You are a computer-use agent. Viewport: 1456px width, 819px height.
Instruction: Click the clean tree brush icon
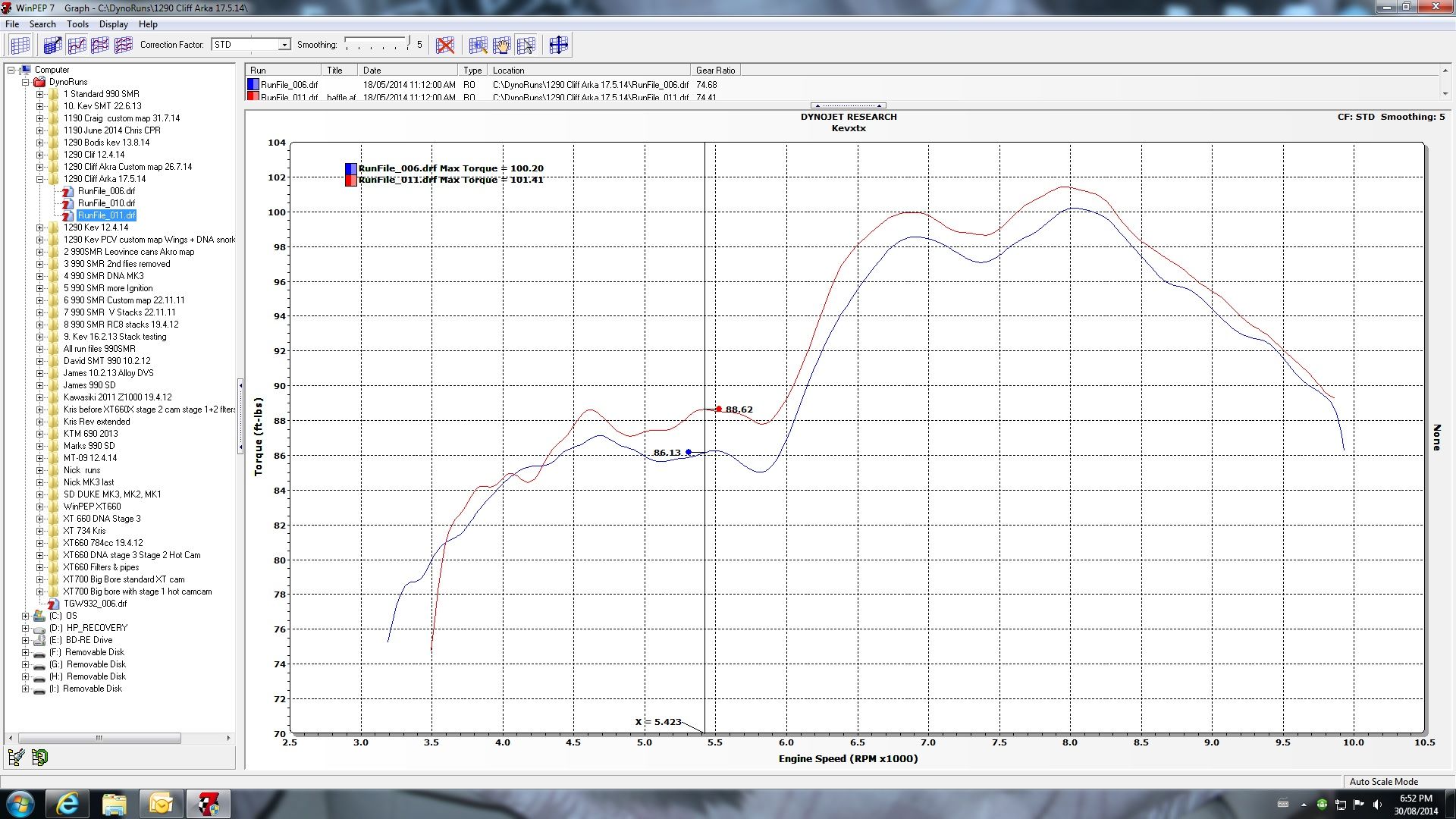pyautogui.click(x=16, y=757)
